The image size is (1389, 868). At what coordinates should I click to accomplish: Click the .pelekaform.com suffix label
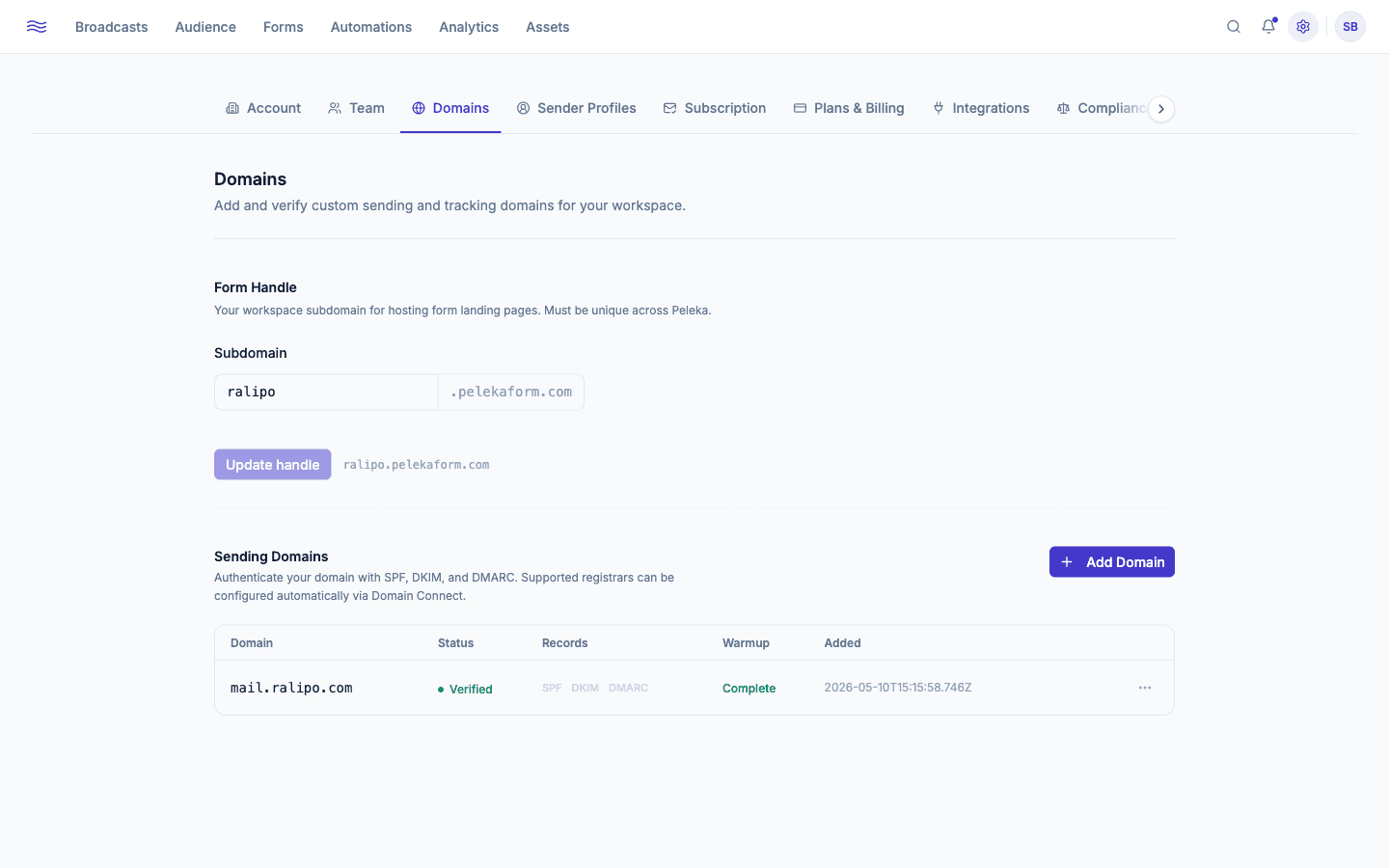point(511,392)
